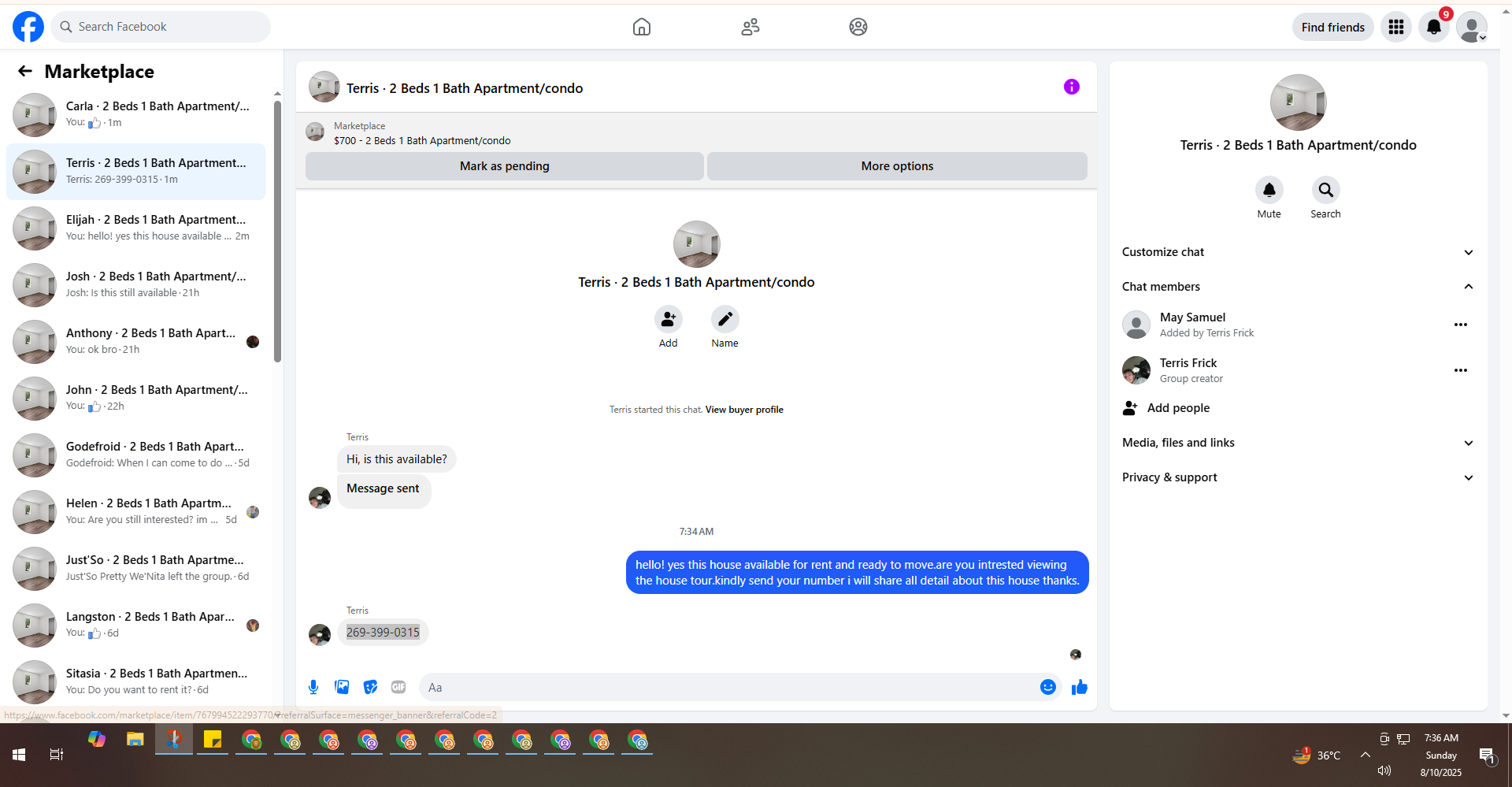
Task: Search in conversation
Action: pyautogui.click(x=1326, y=190)
